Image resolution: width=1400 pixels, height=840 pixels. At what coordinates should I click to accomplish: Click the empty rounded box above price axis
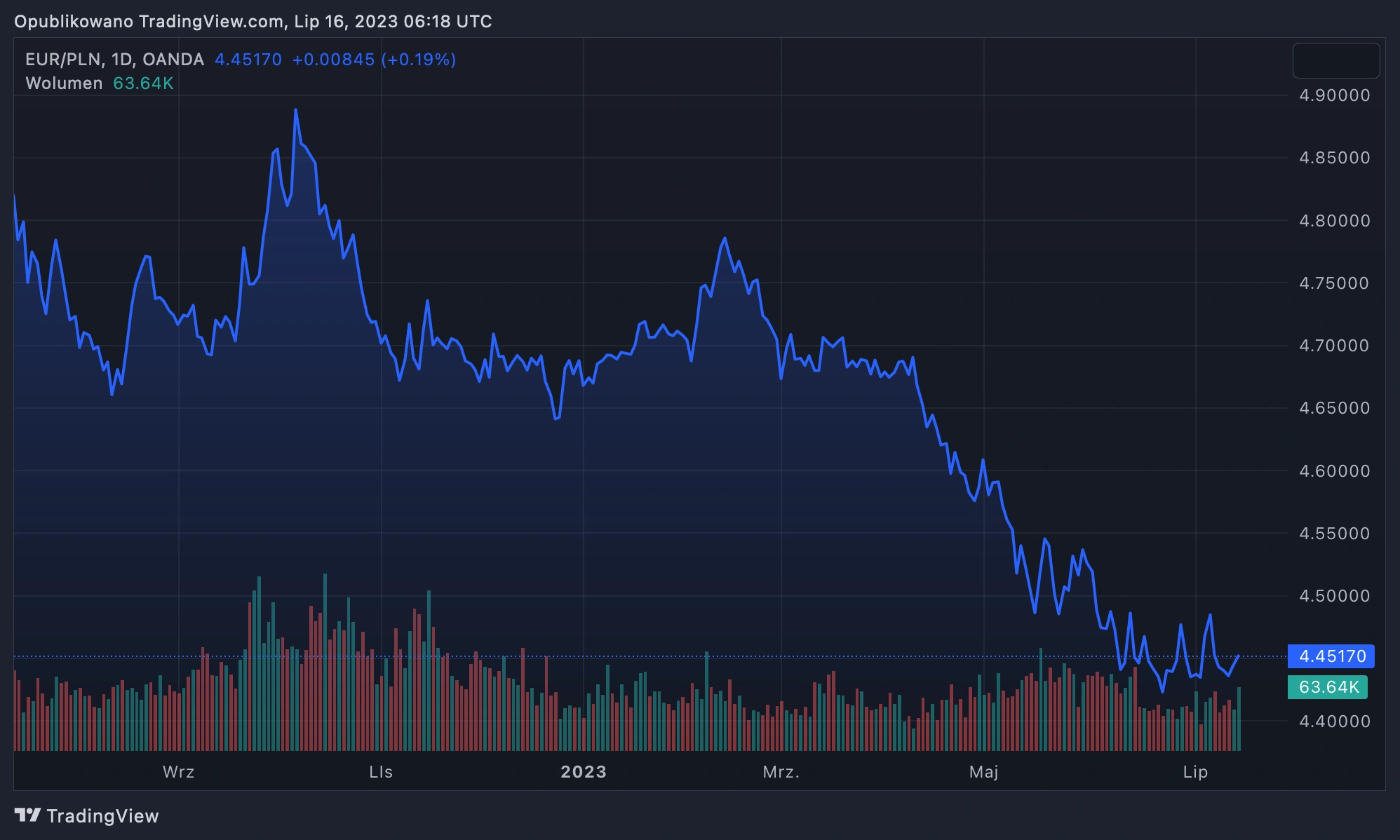1336,60
